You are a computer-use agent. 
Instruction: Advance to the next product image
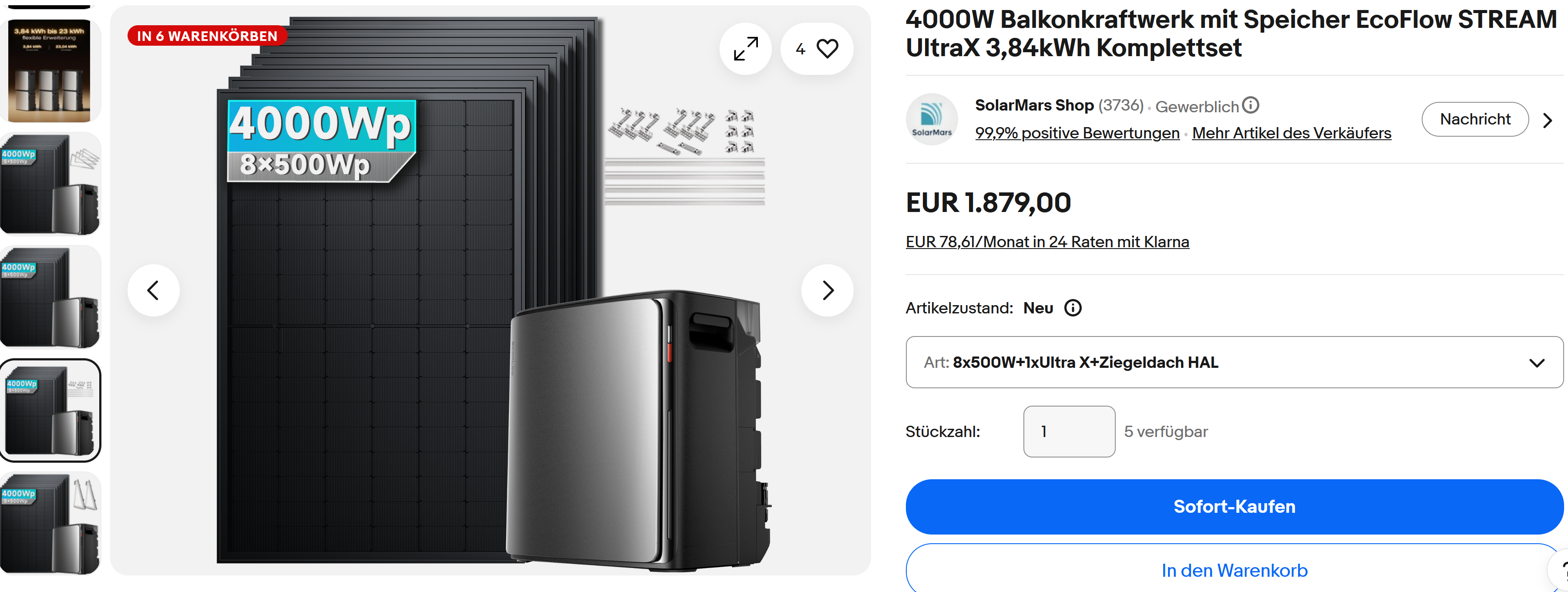827,290
